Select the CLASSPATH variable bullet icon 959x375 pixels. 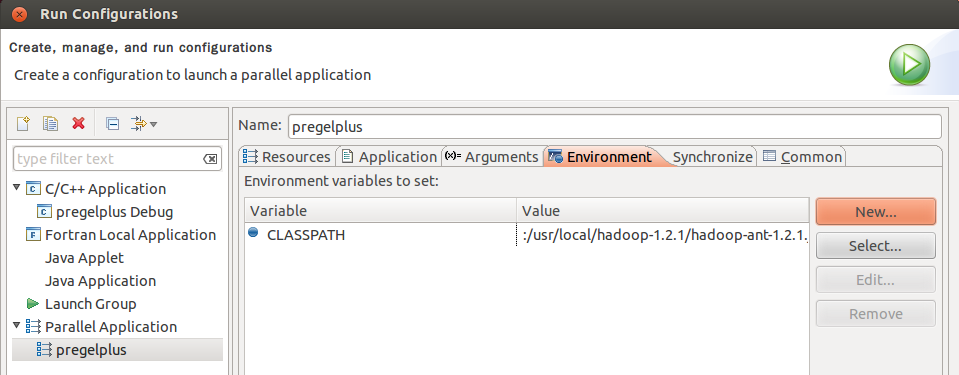(253, 232)
